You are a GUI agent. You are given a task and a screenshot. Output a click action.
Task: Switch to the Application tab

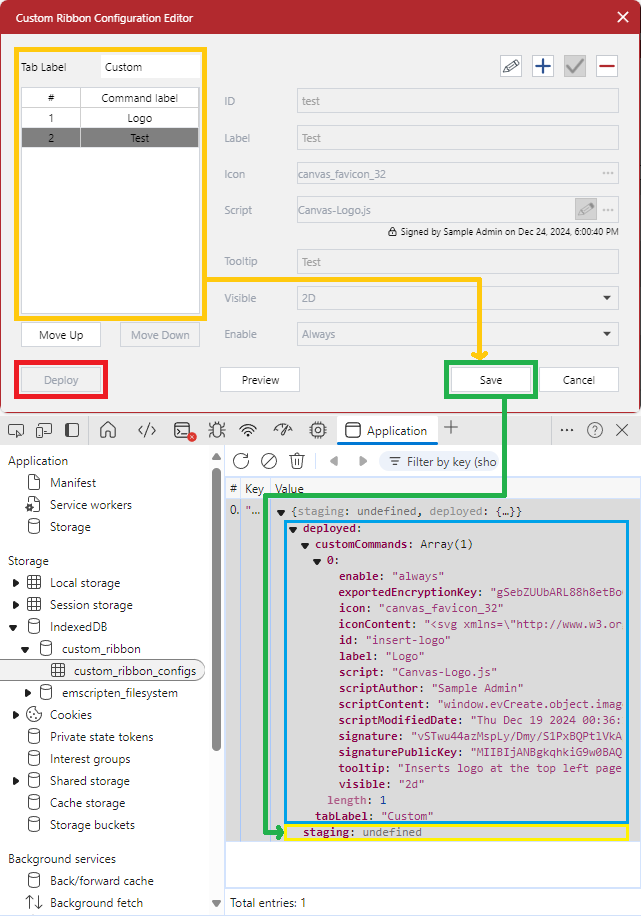(x=386, y=430)
